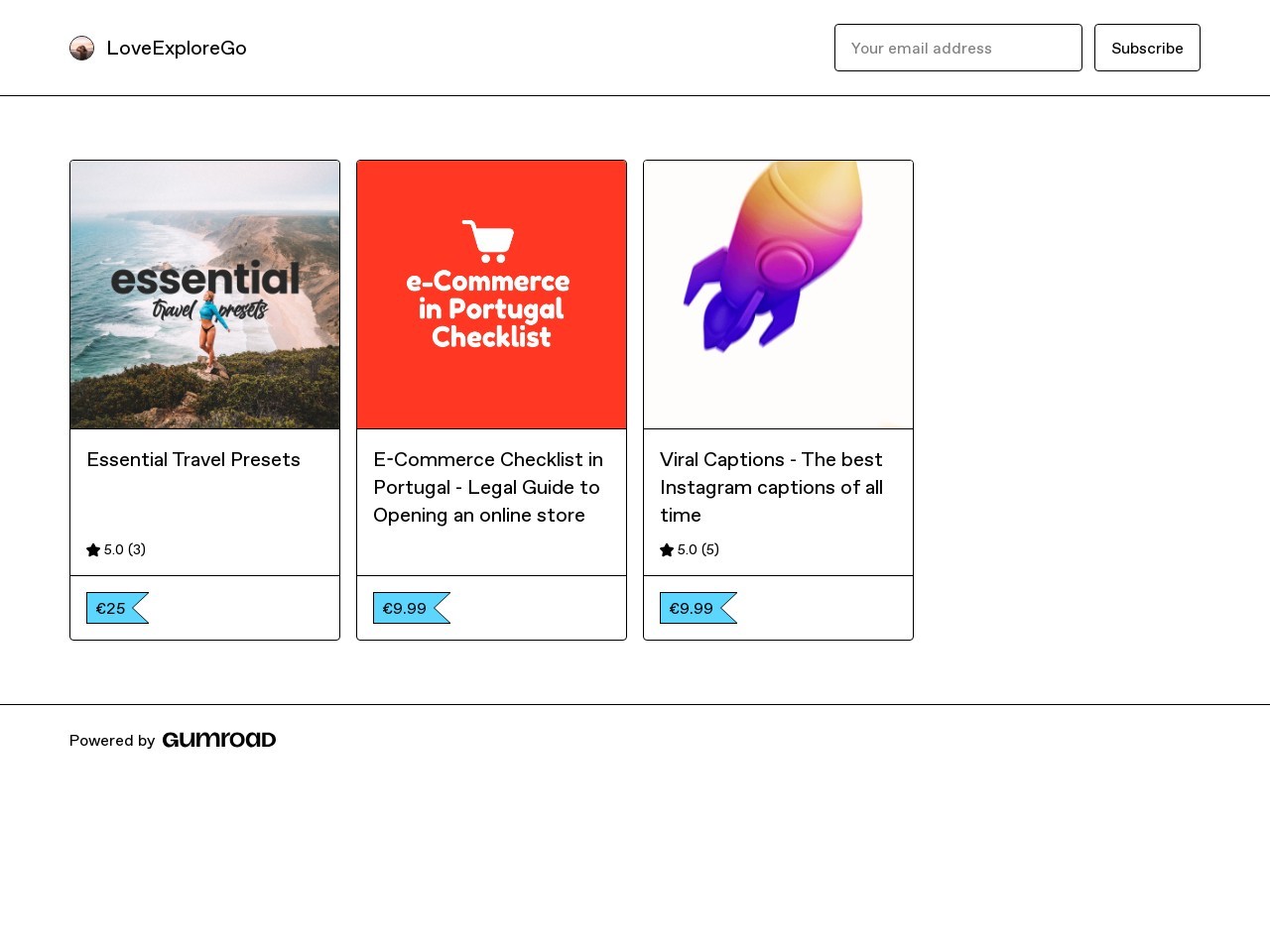Open Viral Captions Instagram captions title link
1270x952 pixels.
(772, 487)
